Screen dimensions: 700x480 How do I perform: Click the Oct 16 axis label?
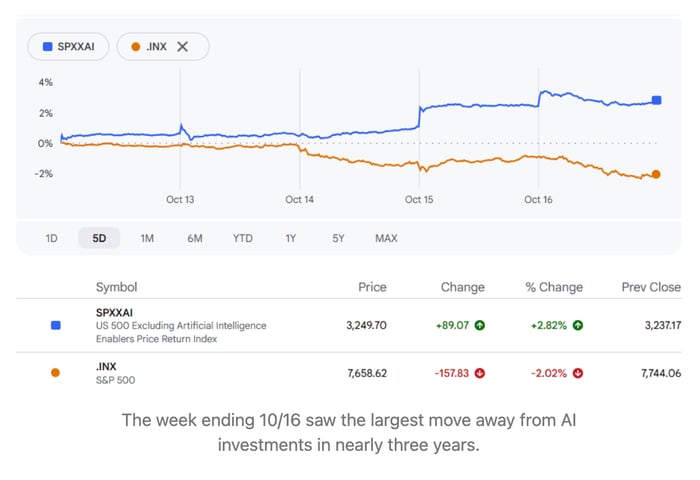coord(538,200)
